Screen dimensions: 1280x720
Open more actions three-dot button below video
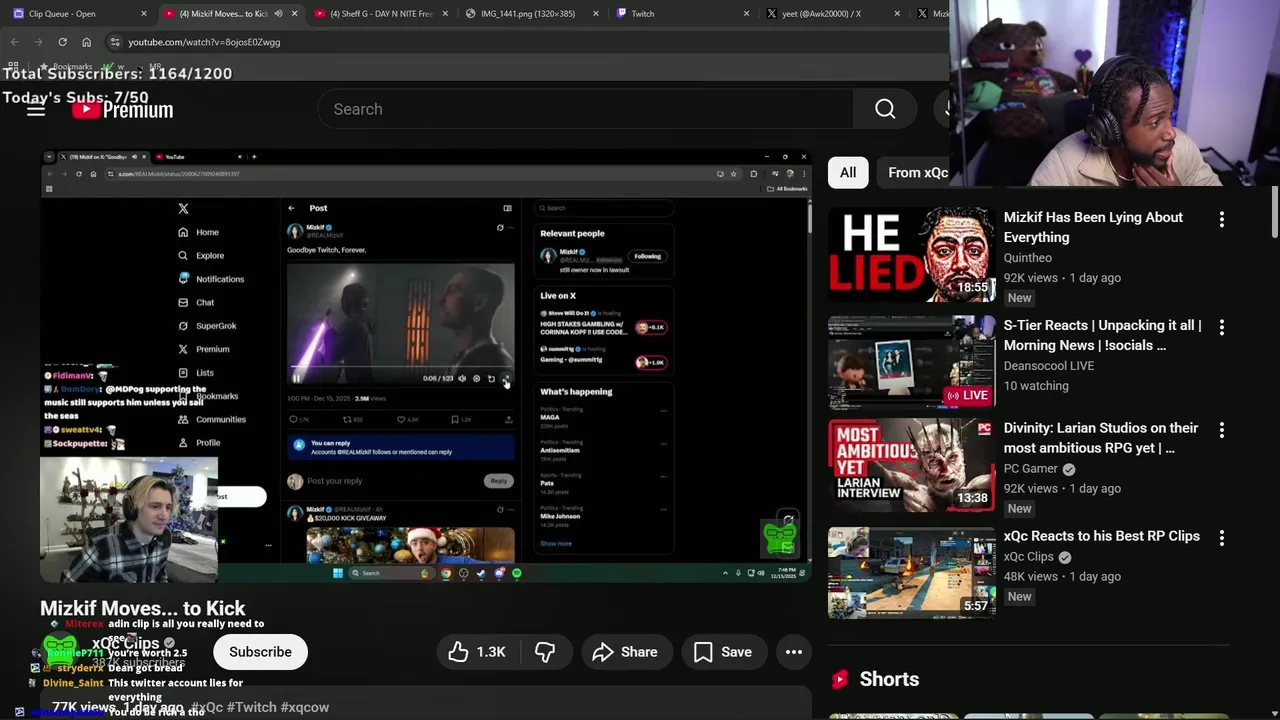[794, 652]
